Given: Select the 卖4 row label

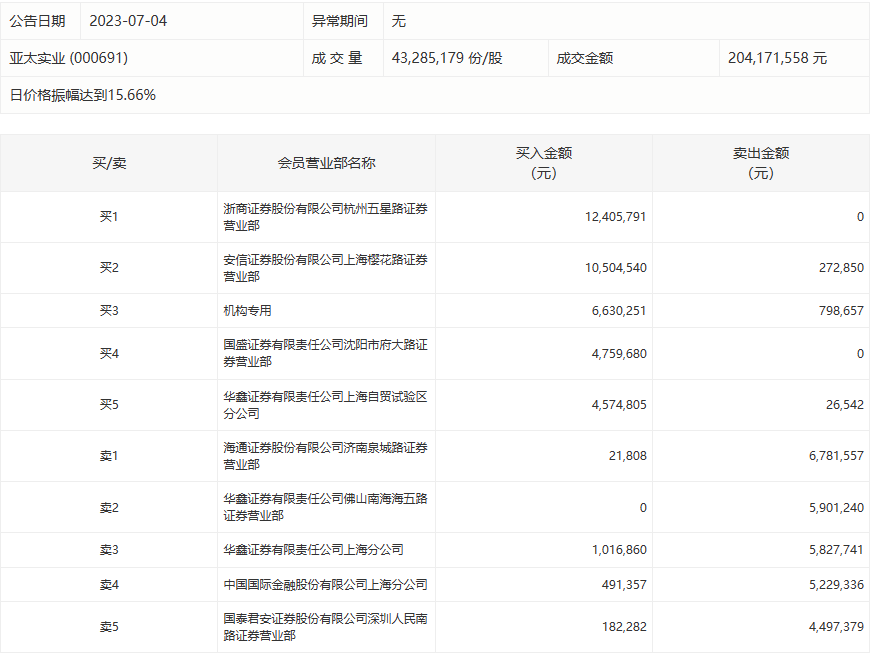Looking at the screenshot, I should coord(109,585).
